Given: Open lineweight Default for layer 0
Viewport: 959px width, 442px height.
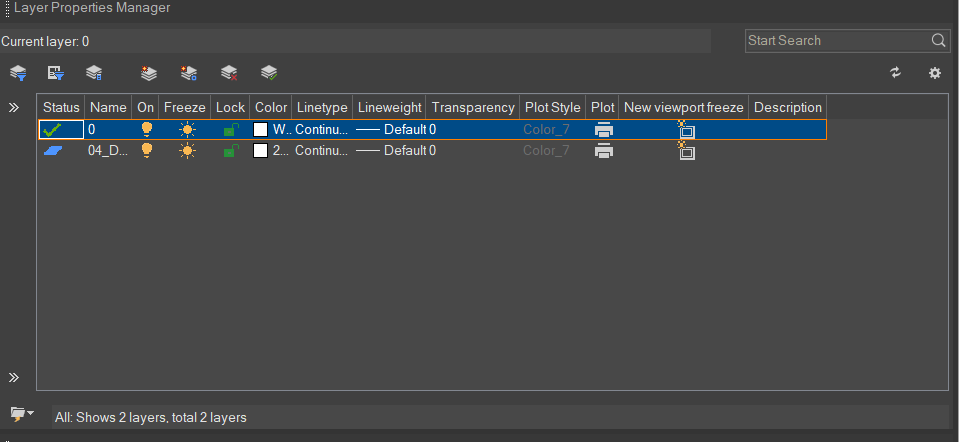Looking at the screenshot, I should pos(391,130).
